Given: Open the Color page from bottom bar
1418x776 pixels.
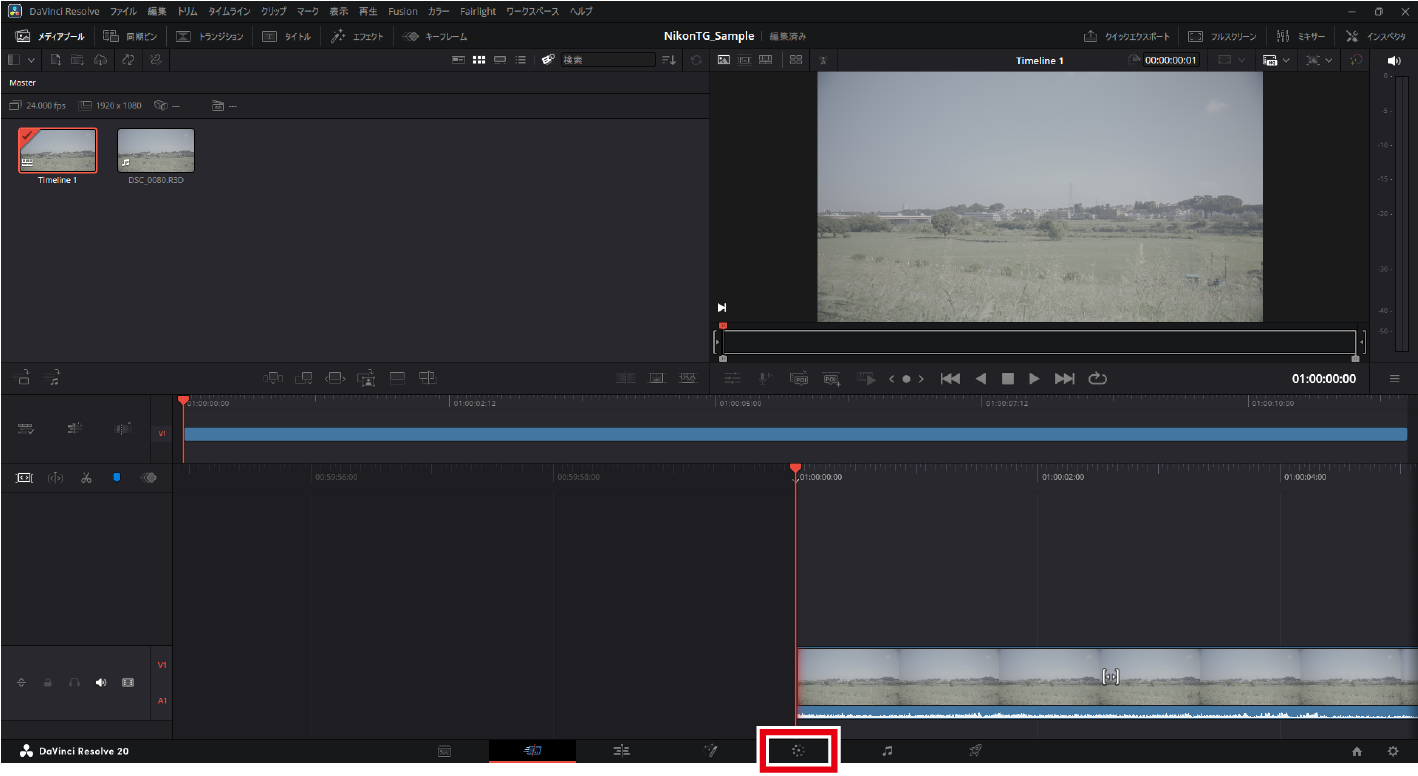Looking at the screenshot, I should (x=797, y=751).
